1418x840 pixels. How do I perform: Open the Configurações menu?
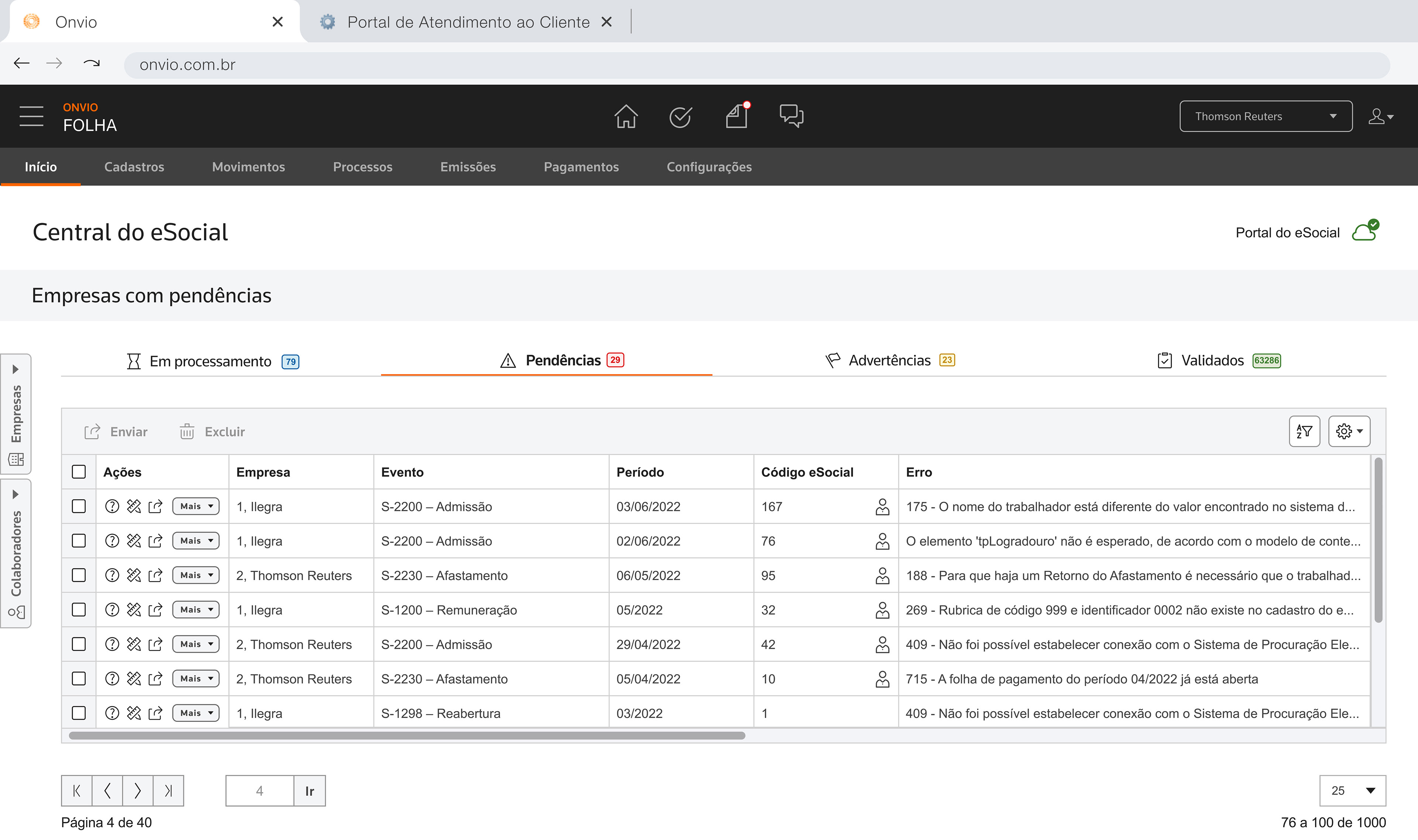(x=709, y=167)
